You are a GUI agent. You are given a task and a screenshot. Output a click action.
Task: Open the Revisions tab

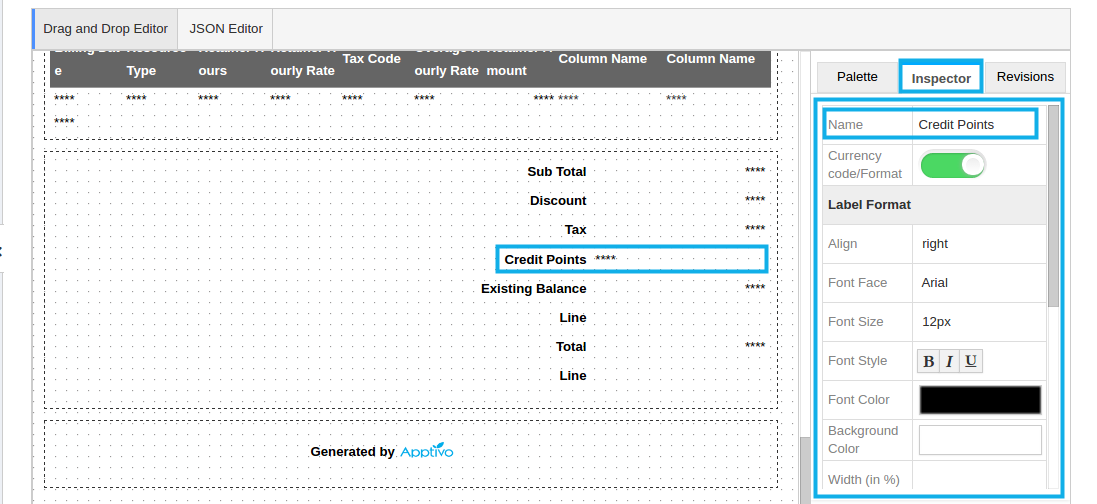point(1025,77)
